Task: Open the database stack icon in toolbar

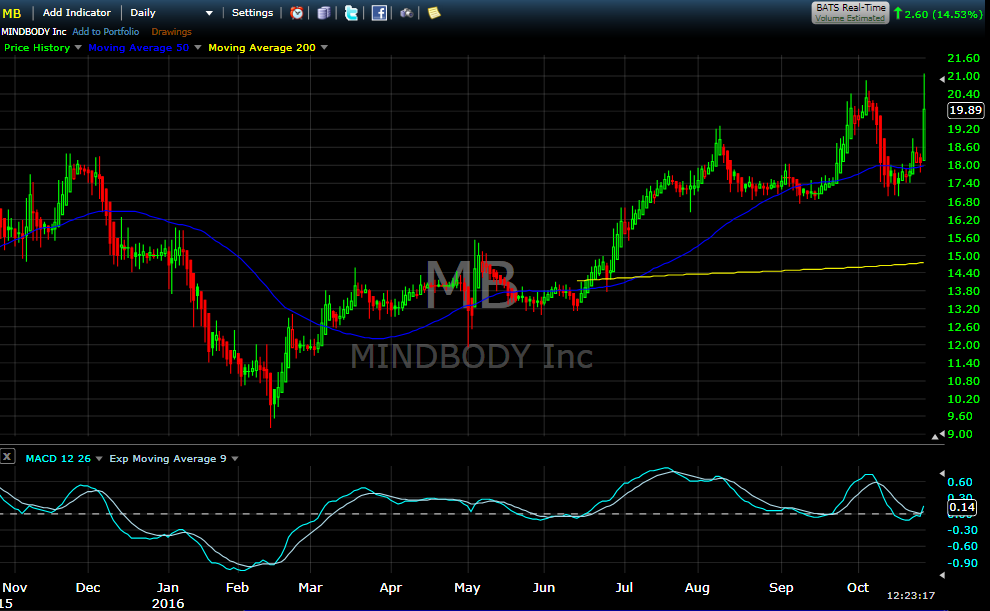Action: click(324, 13)
